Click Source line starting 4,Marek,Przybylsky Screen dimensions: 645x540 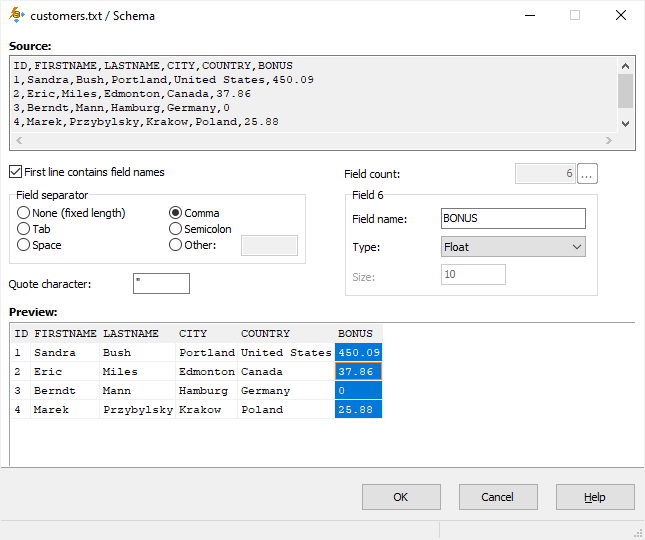tap(146, 121)
